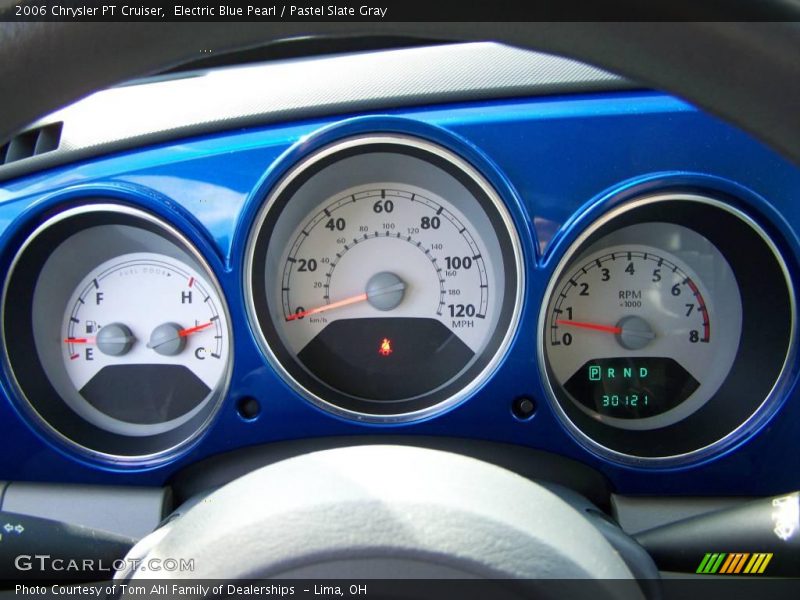Click the 40 mark on speedometer

point(335,224)
